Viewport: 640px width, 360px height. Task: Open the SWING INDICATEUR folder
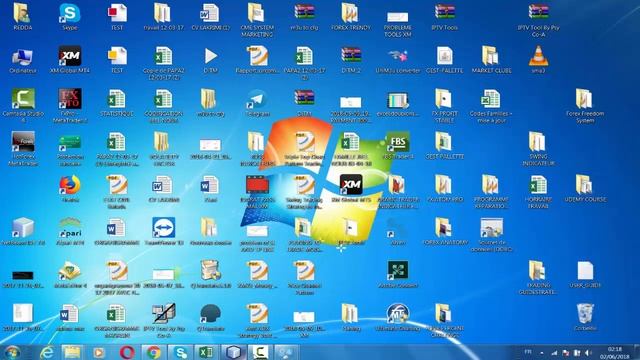tap(538, 149)
